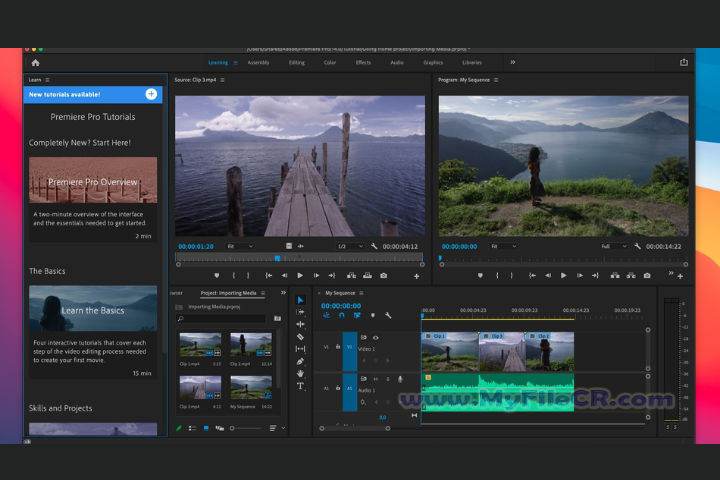Mark In point in Source monitor
Image resolution: width=720 pixels, height=480 pixels.
tap(234, 276)
